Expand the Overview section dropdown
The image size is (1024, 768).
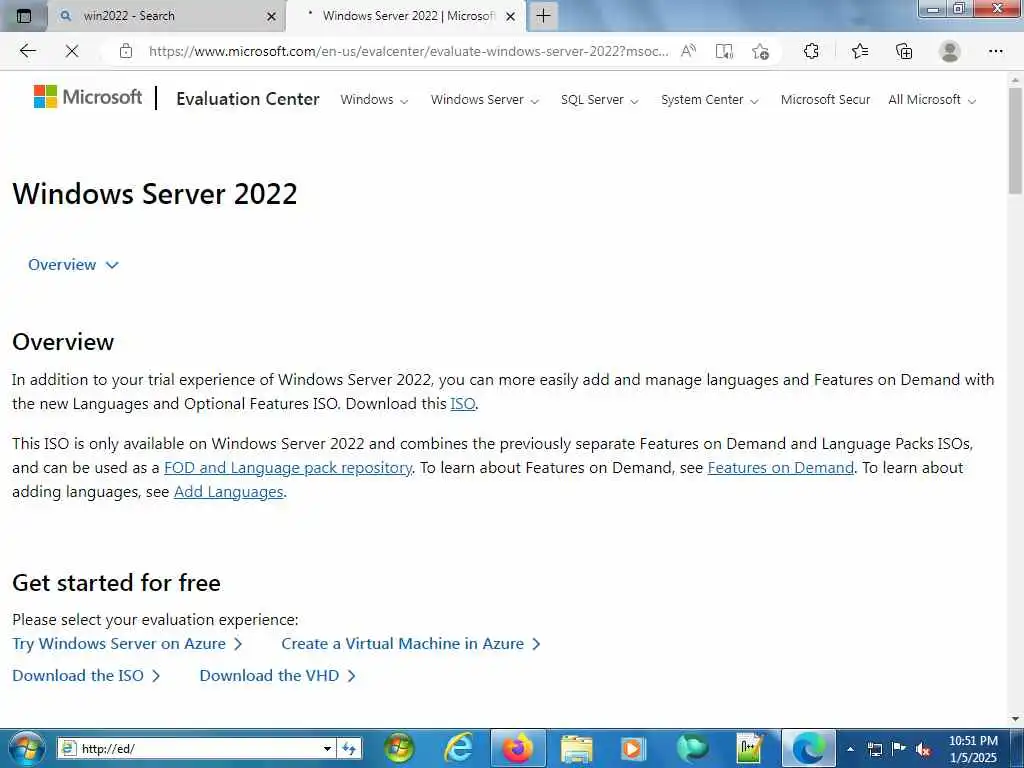pyautogui.click(x=73, y=264)
